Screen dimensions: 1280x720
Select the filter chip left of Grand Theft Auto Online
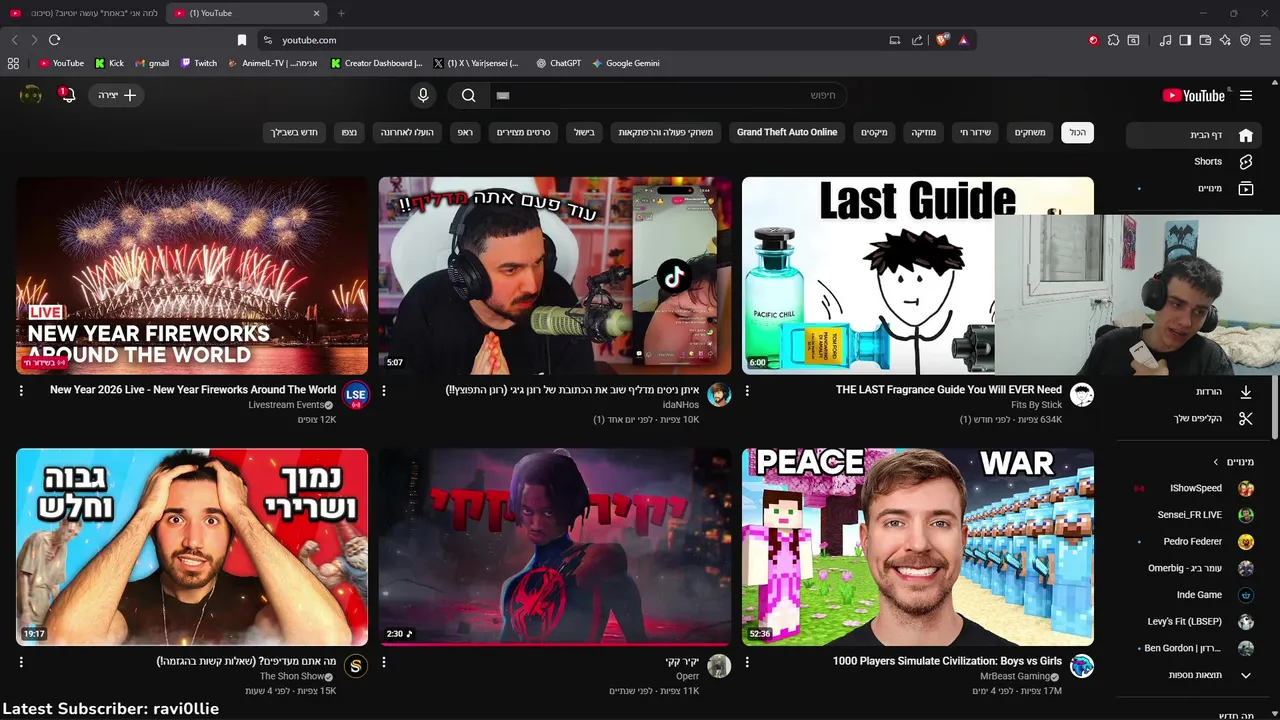click(665, 132)
